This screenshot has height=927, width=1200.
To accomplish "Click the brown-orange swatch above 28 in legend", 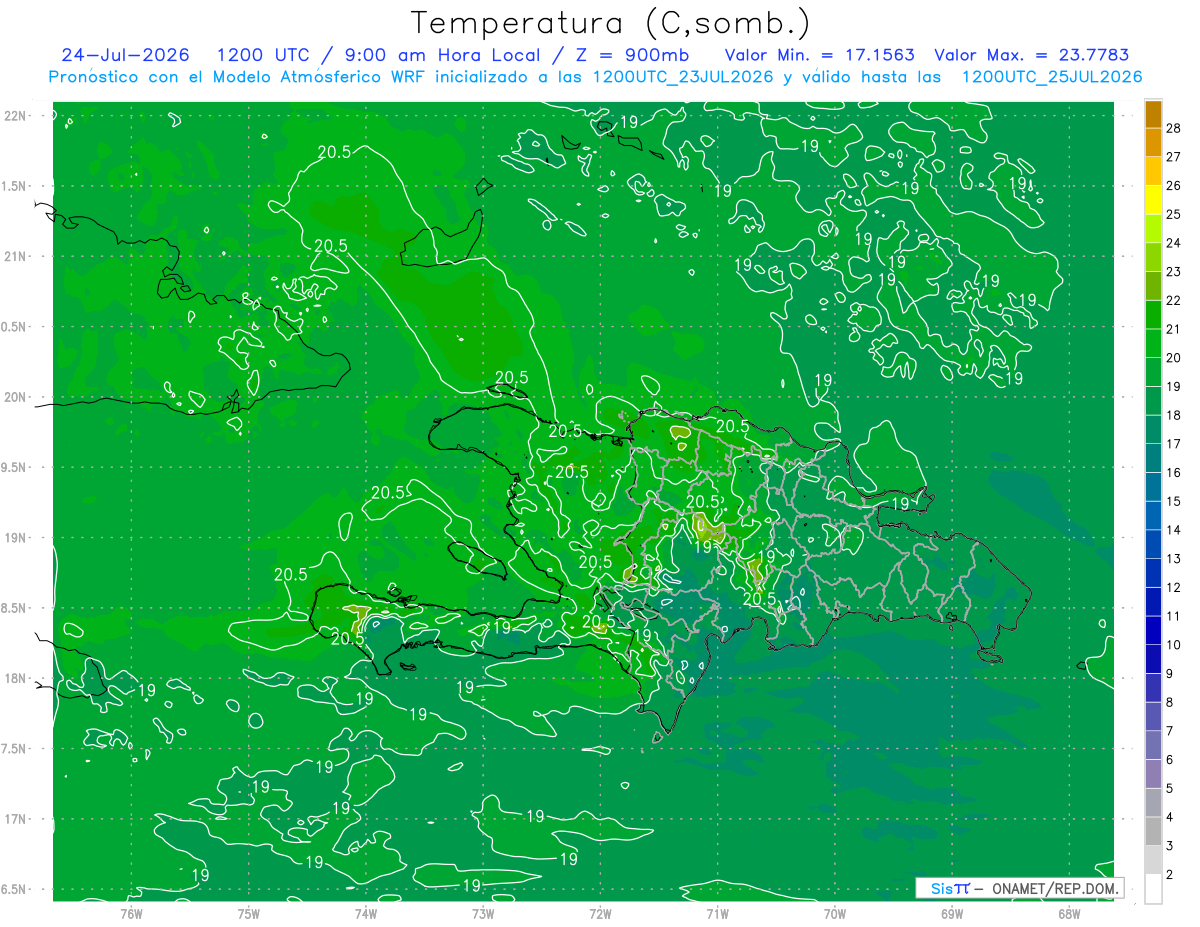I will 1153,113.
